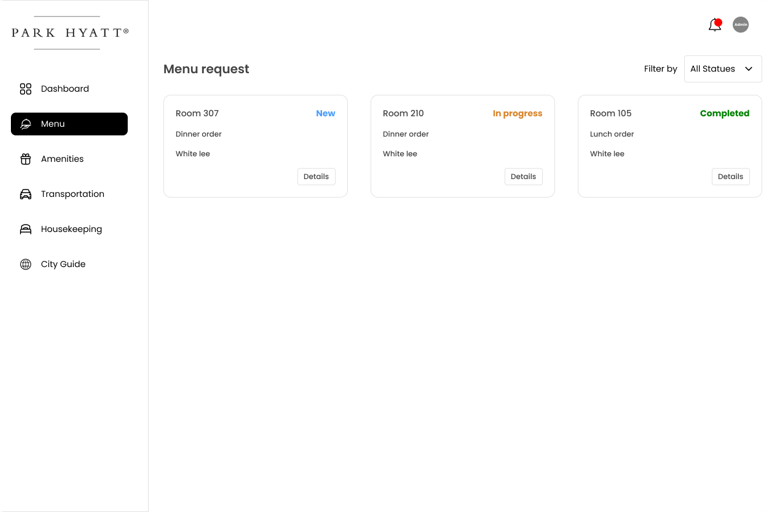This screenshot has height=512, width=768.
Task: Click Dinner order text in Room 210 card
Action: (406, 134)
